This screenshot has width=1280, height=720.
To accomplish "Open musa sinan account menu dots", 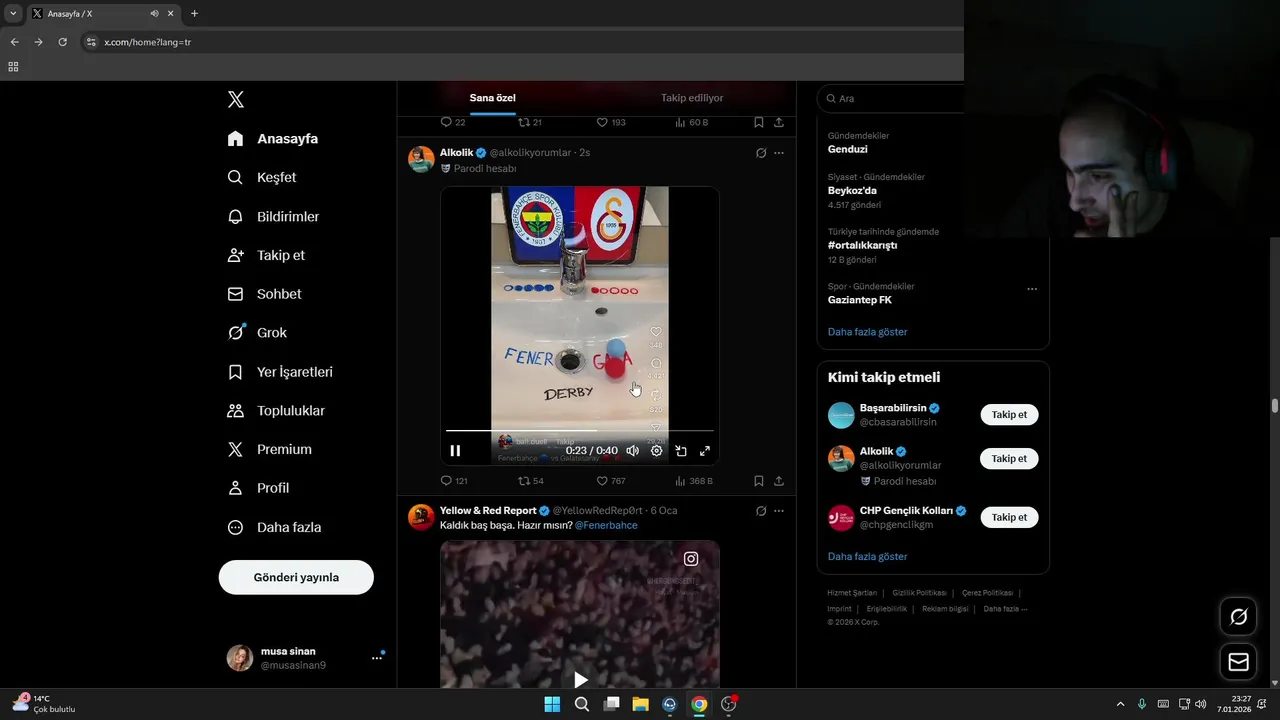I will (377, 658).
